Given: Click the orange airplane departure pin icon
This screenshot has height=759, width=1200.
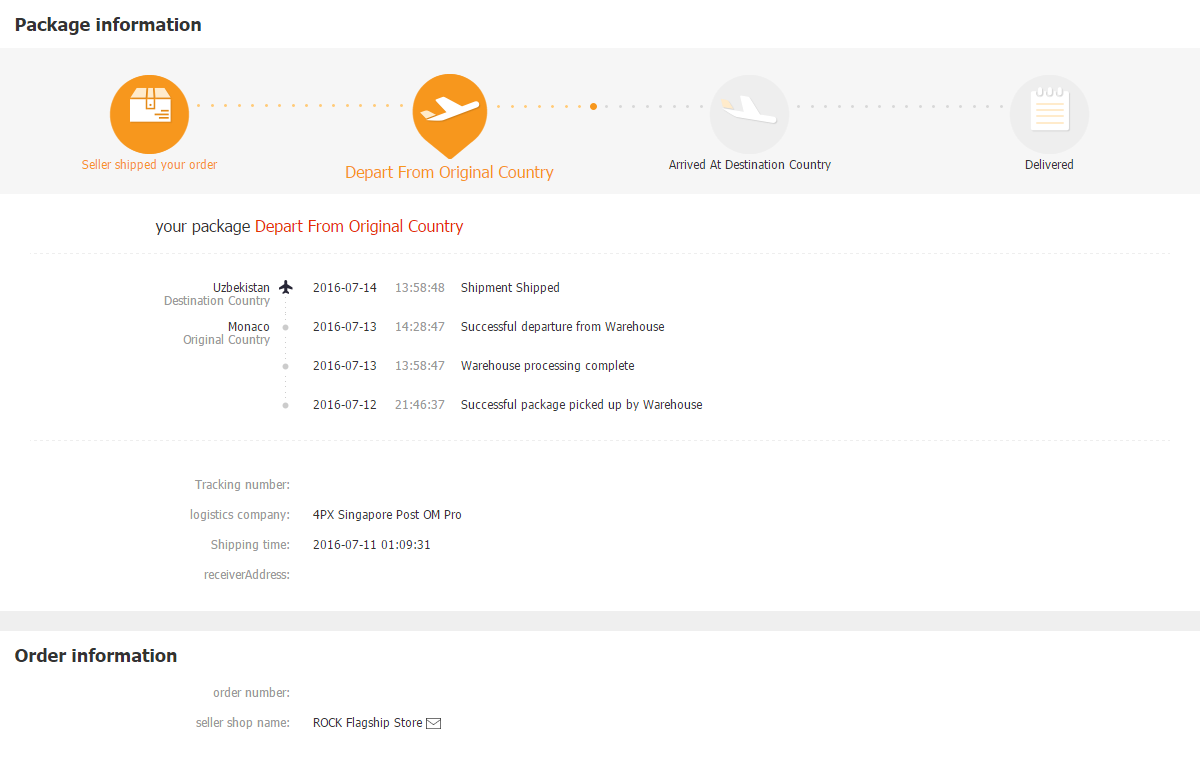Looking at the screenshot, I should click(449, 112).
